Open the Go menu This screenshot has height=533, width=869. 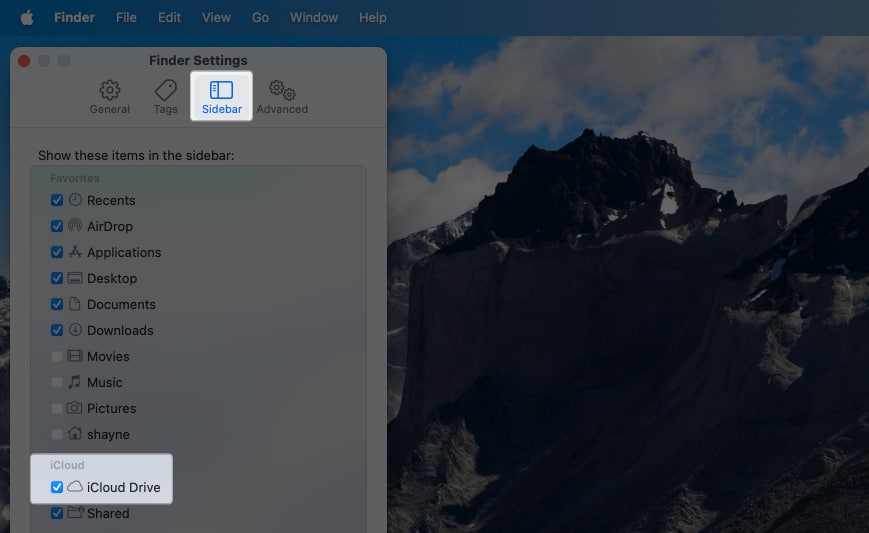click(260, 18)
